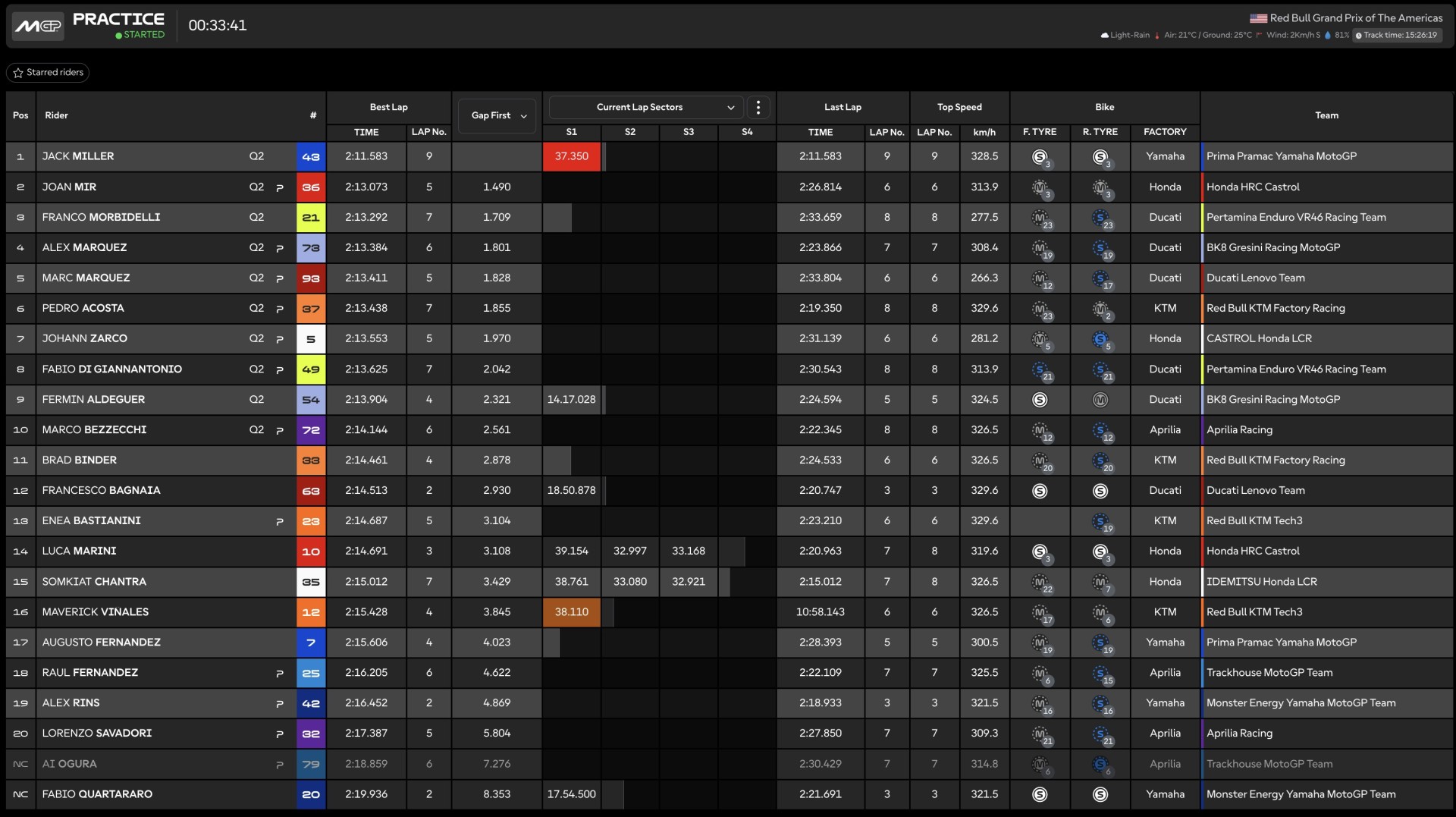This screenshot has height=817, width=1456.
Task: Click the pit icon beside Alex Rins
Action: [280, 703]
